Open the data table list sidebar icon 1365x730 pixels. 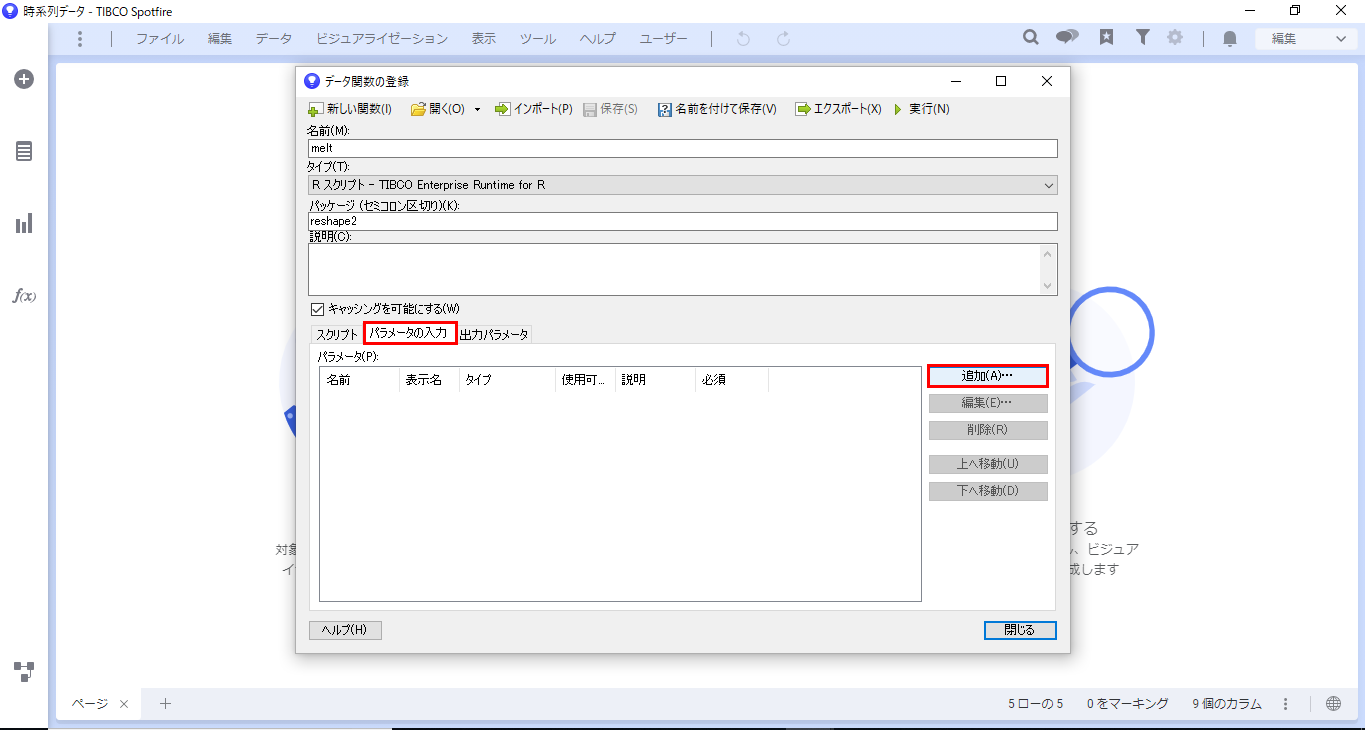click(x=24, y=151)
